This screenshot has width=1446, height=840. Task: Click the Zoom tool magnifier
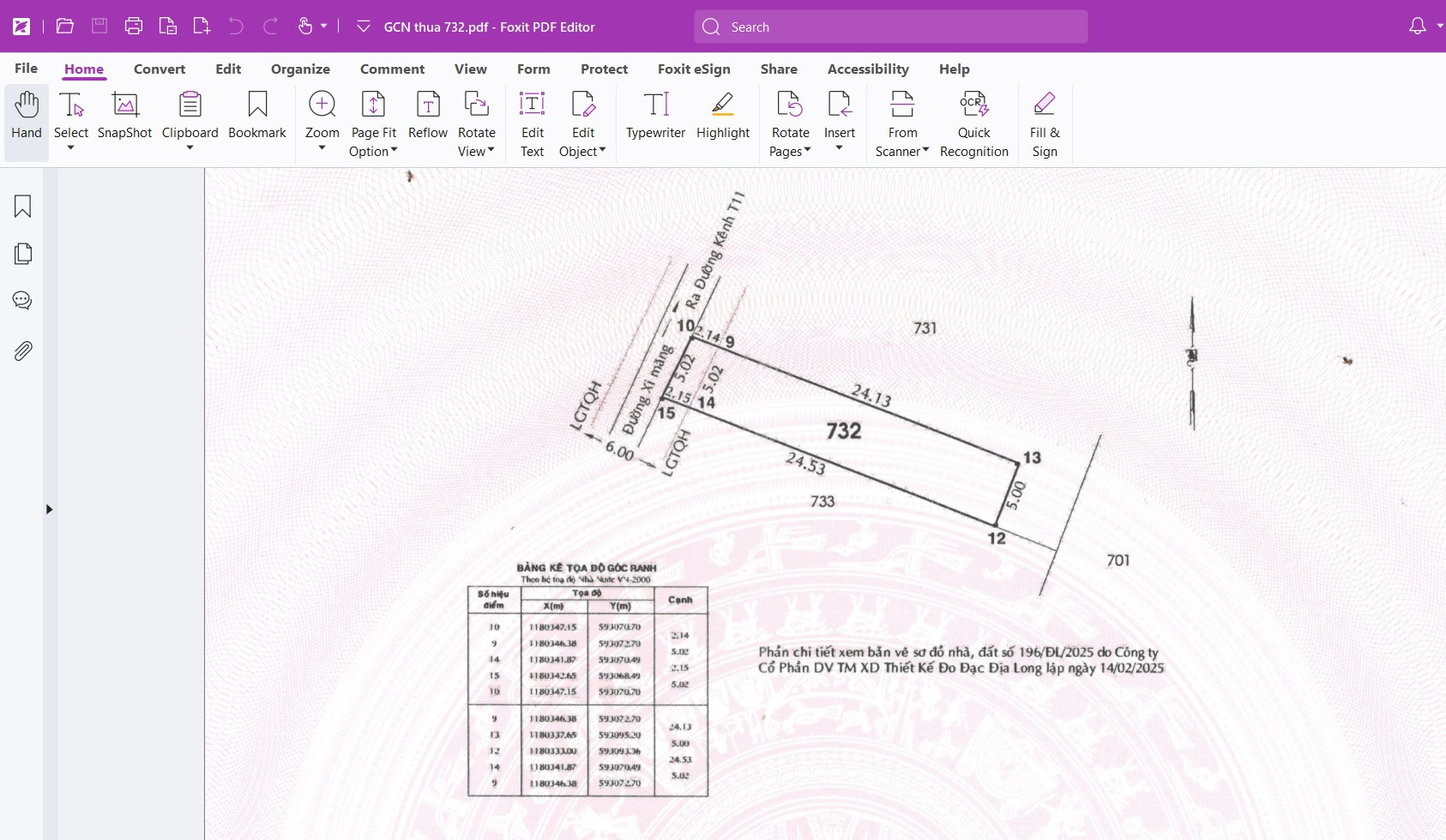(x=322, y=105)
